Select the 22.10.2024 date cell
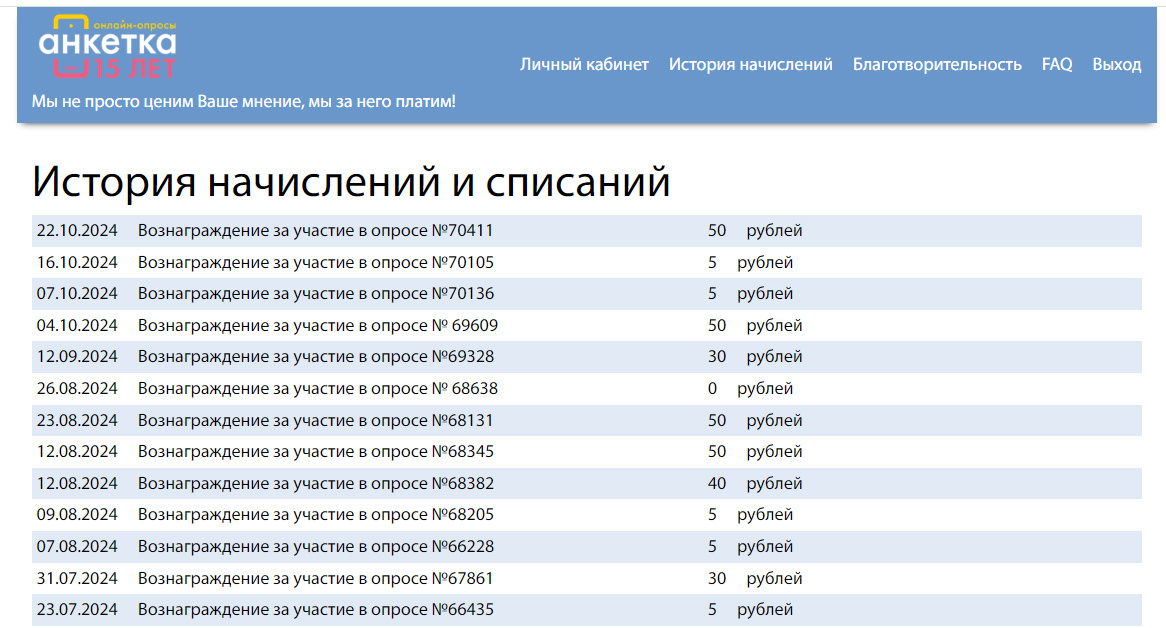This screenshot has width=1166, height=628. [x=76, y=230]
